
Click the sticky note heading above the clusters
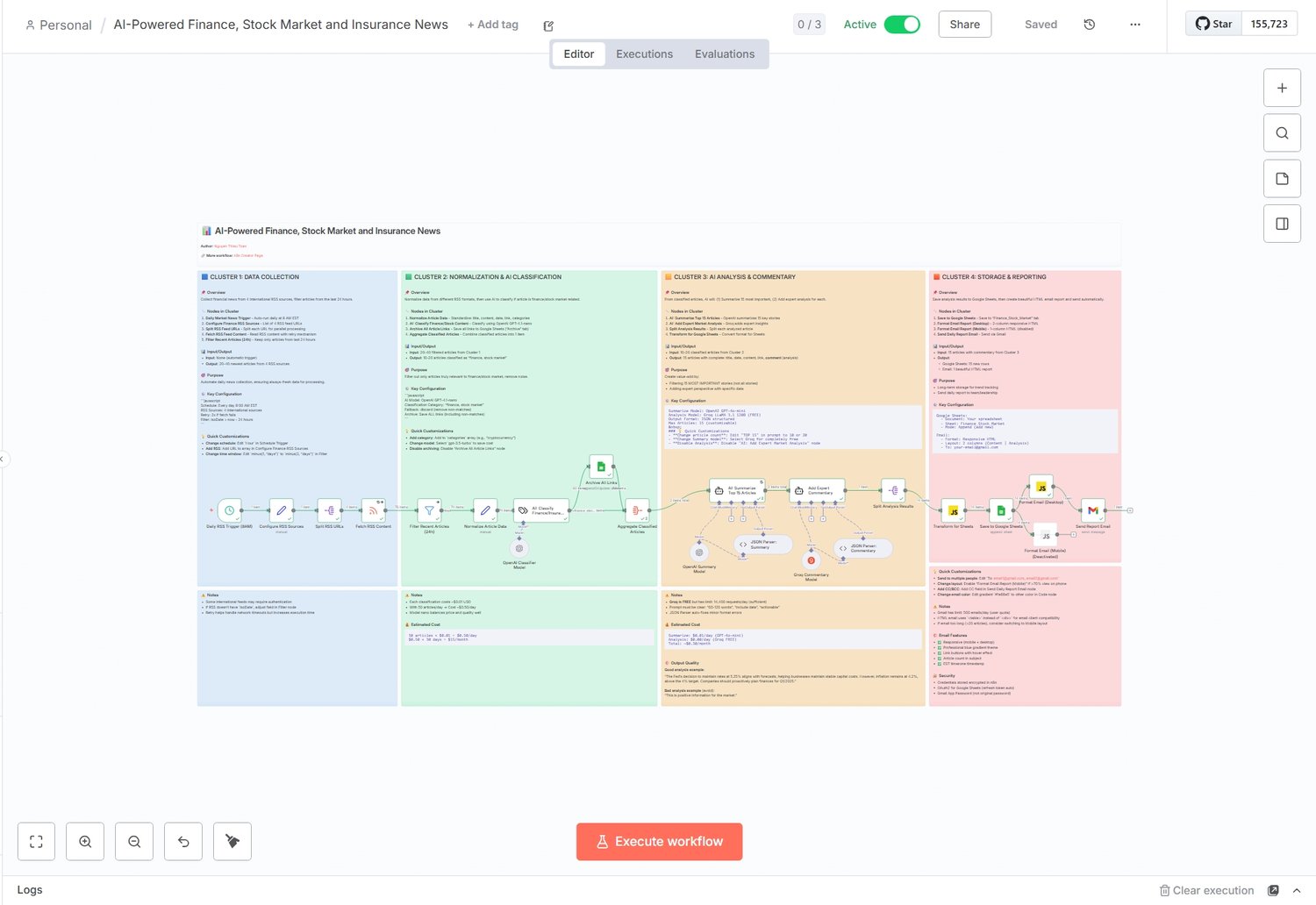[x=328, y=231]
